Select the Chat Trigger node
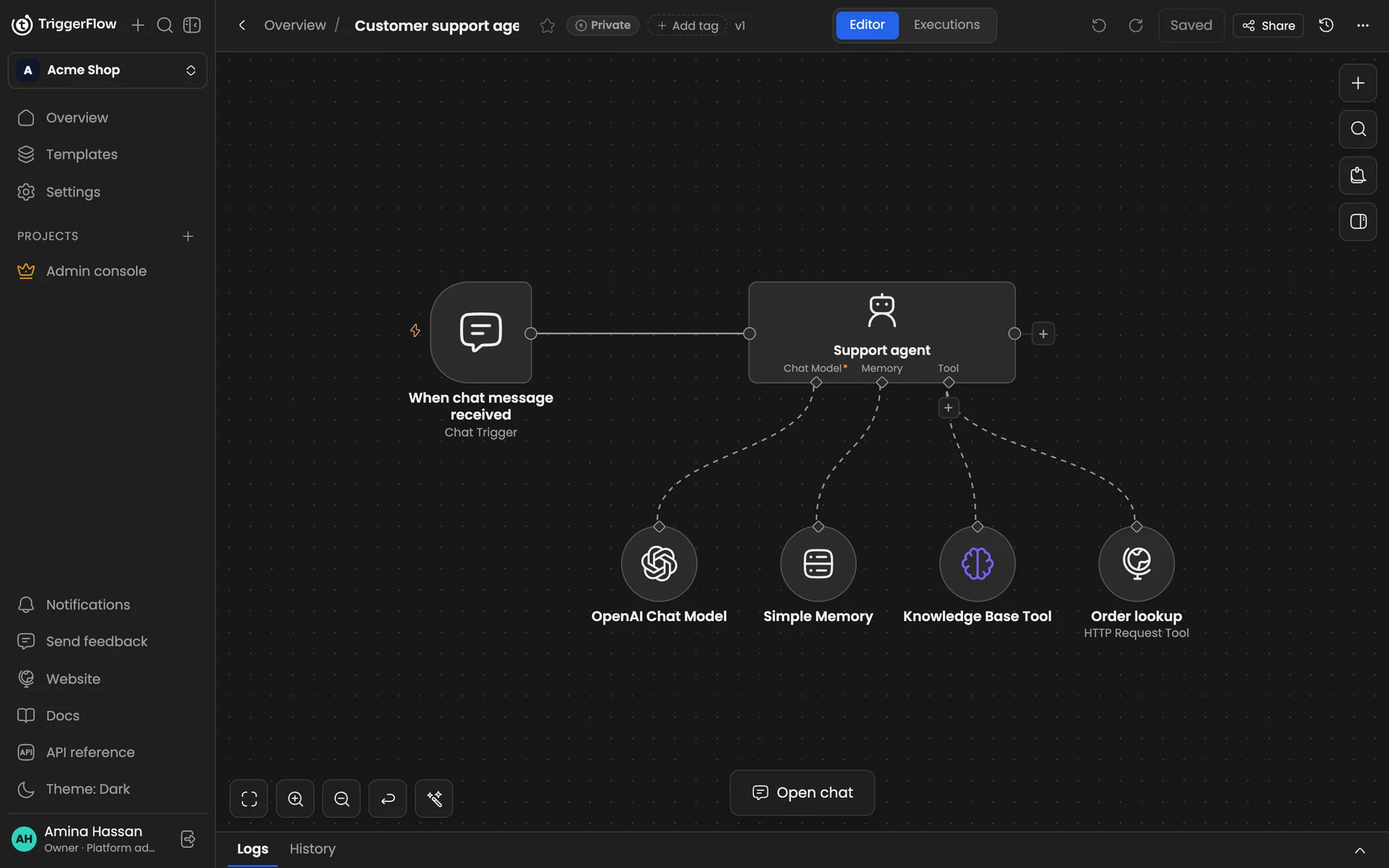Image resolution: width=1389 pixels, height=868 pixels. point(481,333)
